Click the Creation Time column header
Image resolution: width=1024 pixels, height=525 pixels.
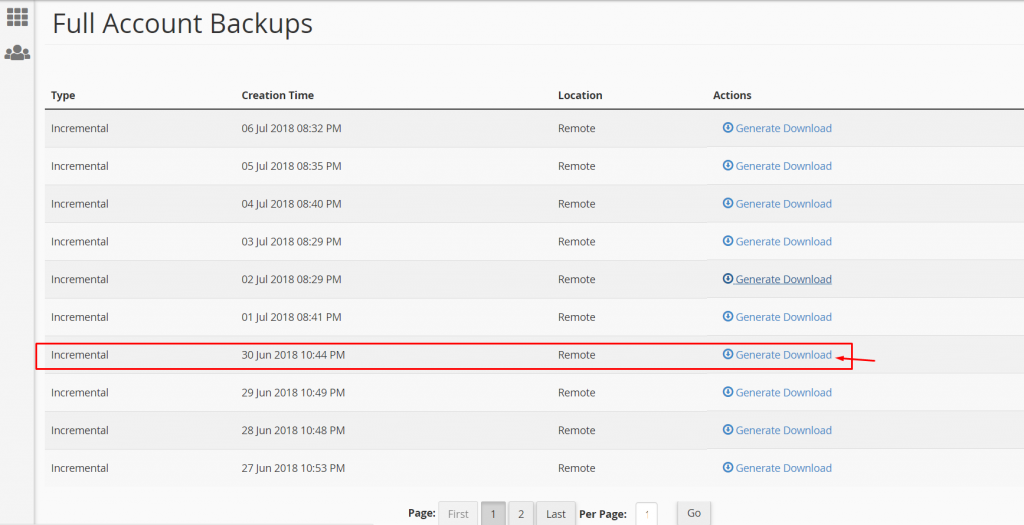point(277,96)
